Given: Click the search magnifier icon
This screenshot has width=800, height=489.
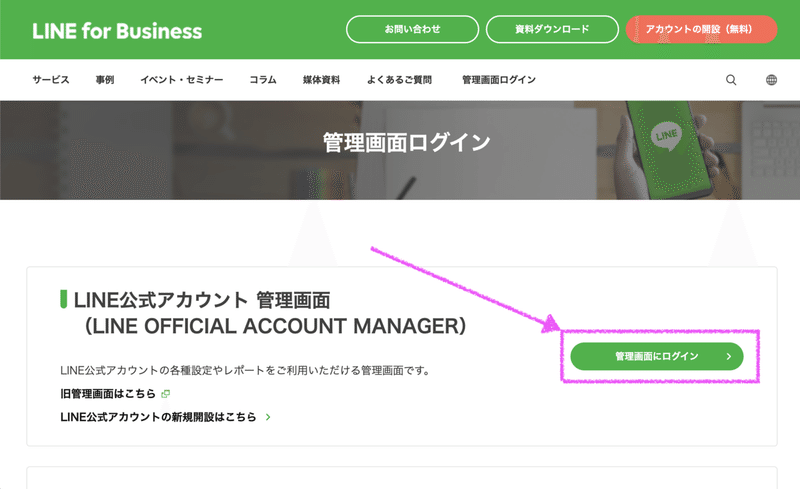Looking at the screenshot, I should click(731, 80).
